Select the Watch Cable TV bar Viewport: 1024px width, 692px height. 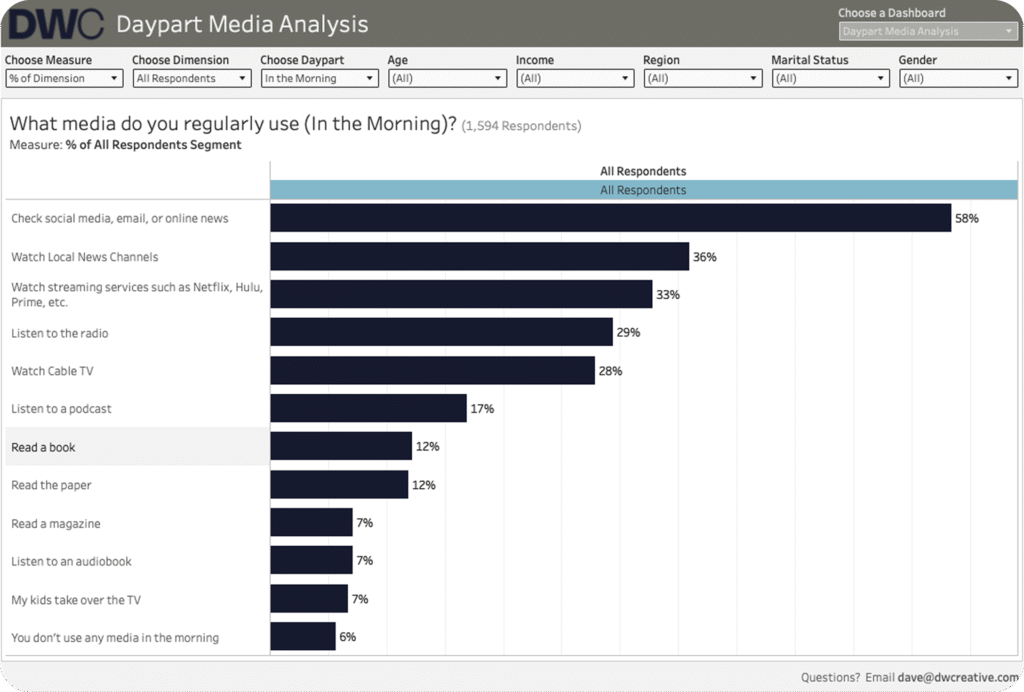click(432, 370)
